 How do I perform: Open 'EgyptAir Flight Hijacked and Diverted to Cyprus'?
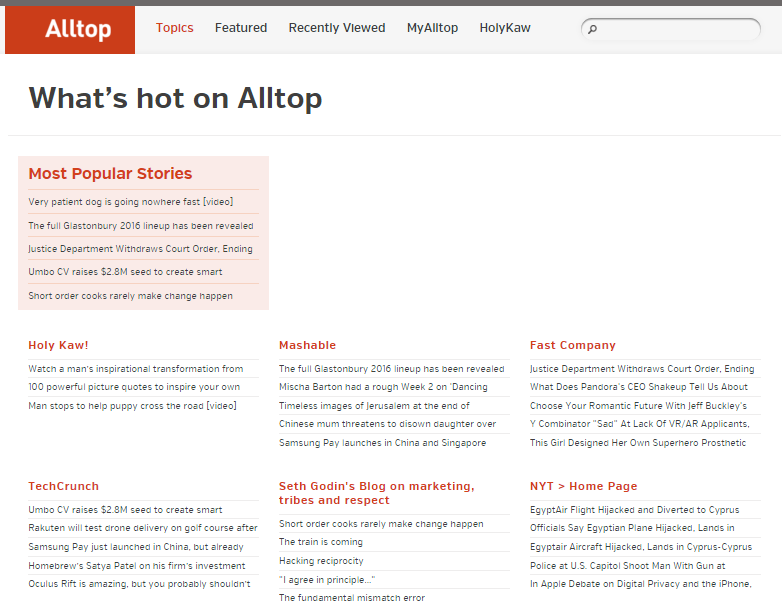point(634,510)
